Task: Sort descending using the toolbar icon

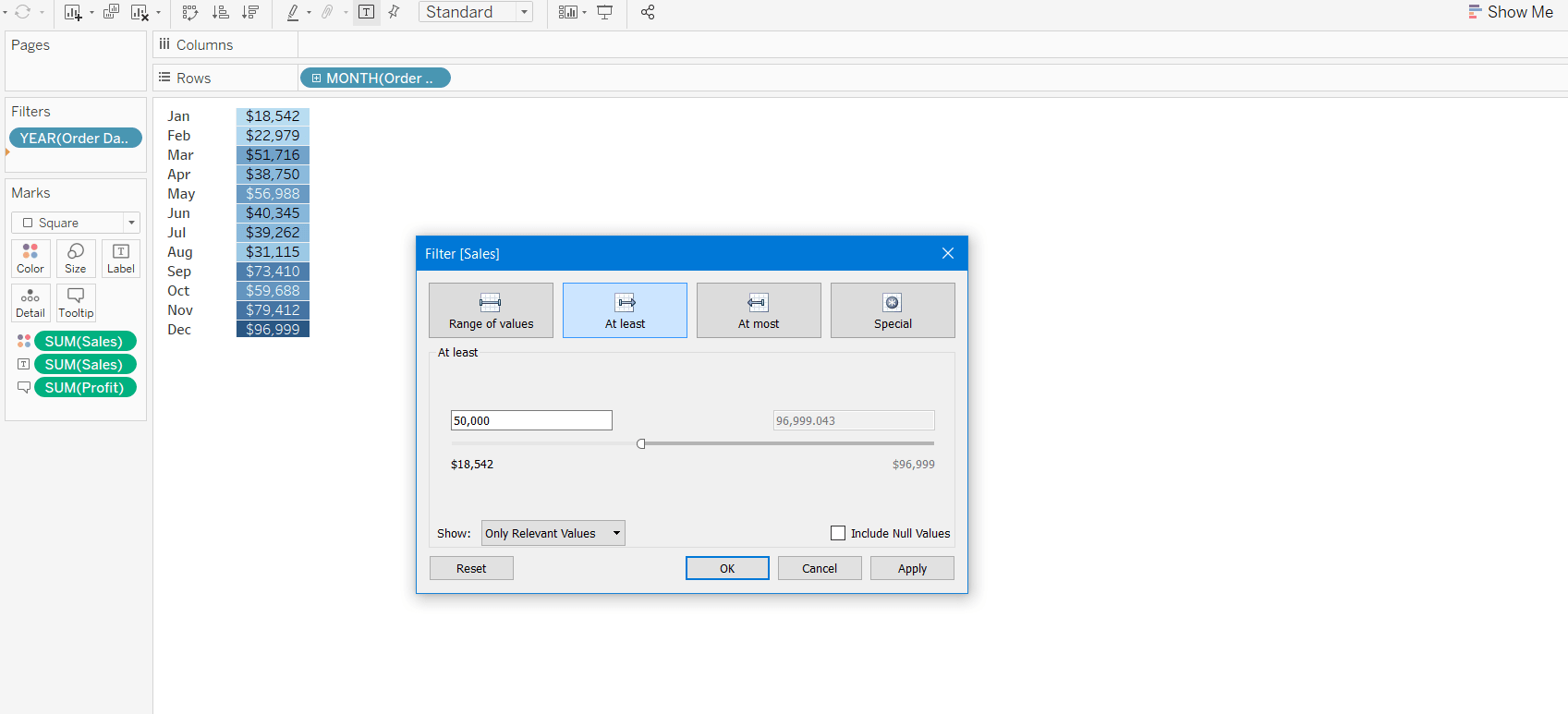Action: [x=250, y=12]
